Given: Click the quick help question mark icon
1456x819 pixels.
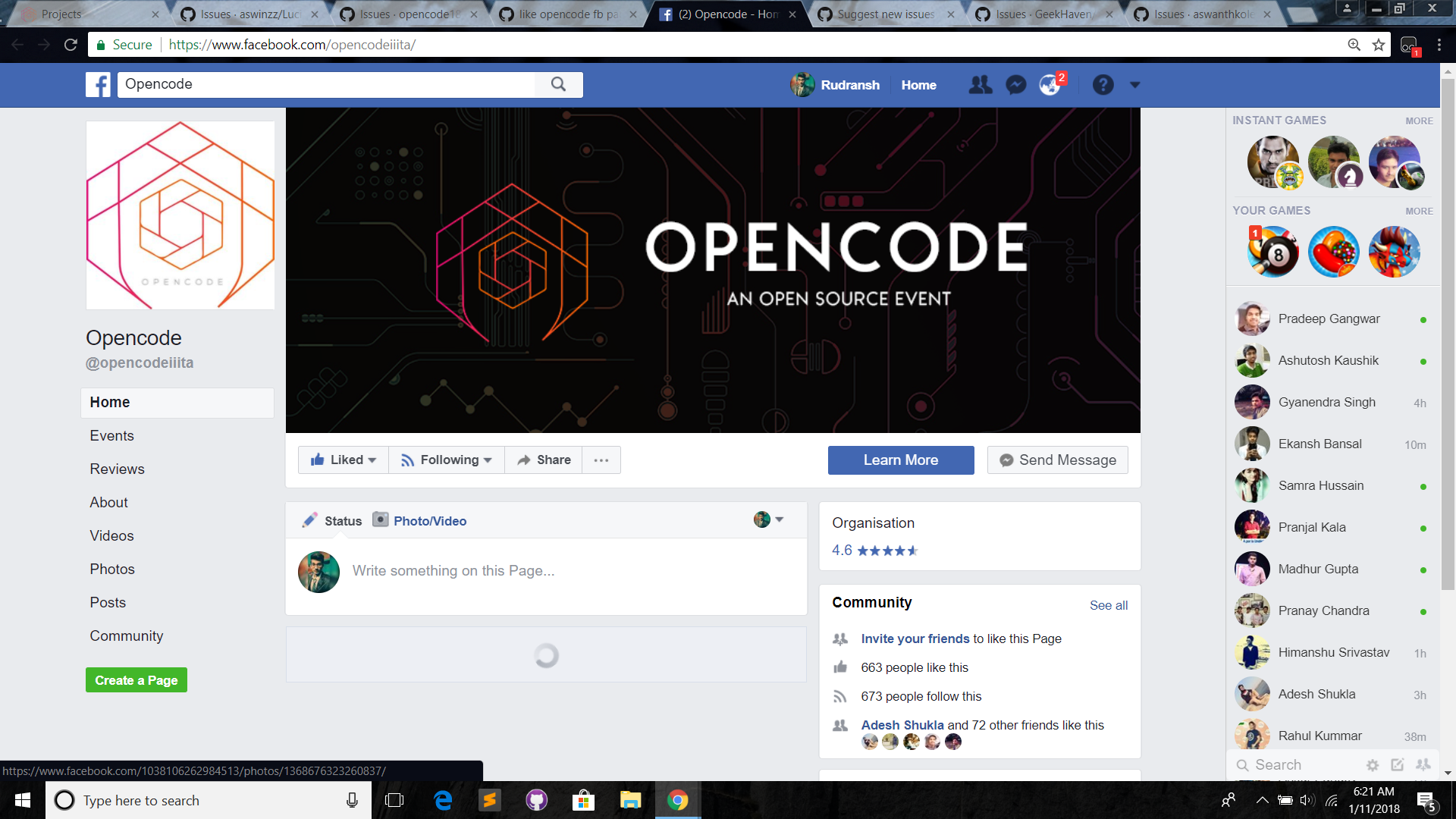Looking at the screenshot, I should coord(1103,84).
